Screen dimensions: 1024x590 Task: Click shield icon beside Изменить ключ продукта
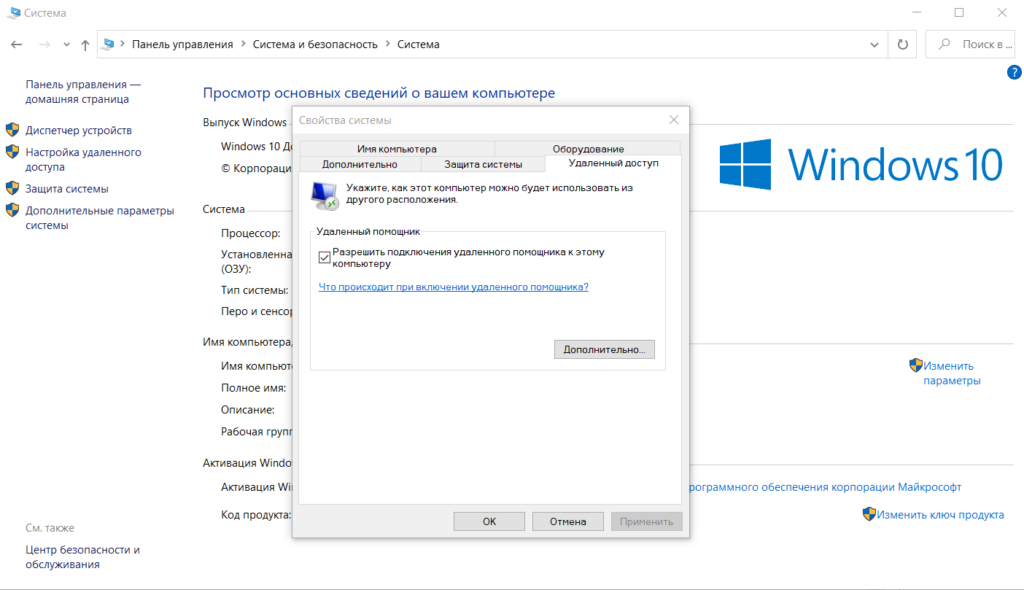(x=870, y=514)
